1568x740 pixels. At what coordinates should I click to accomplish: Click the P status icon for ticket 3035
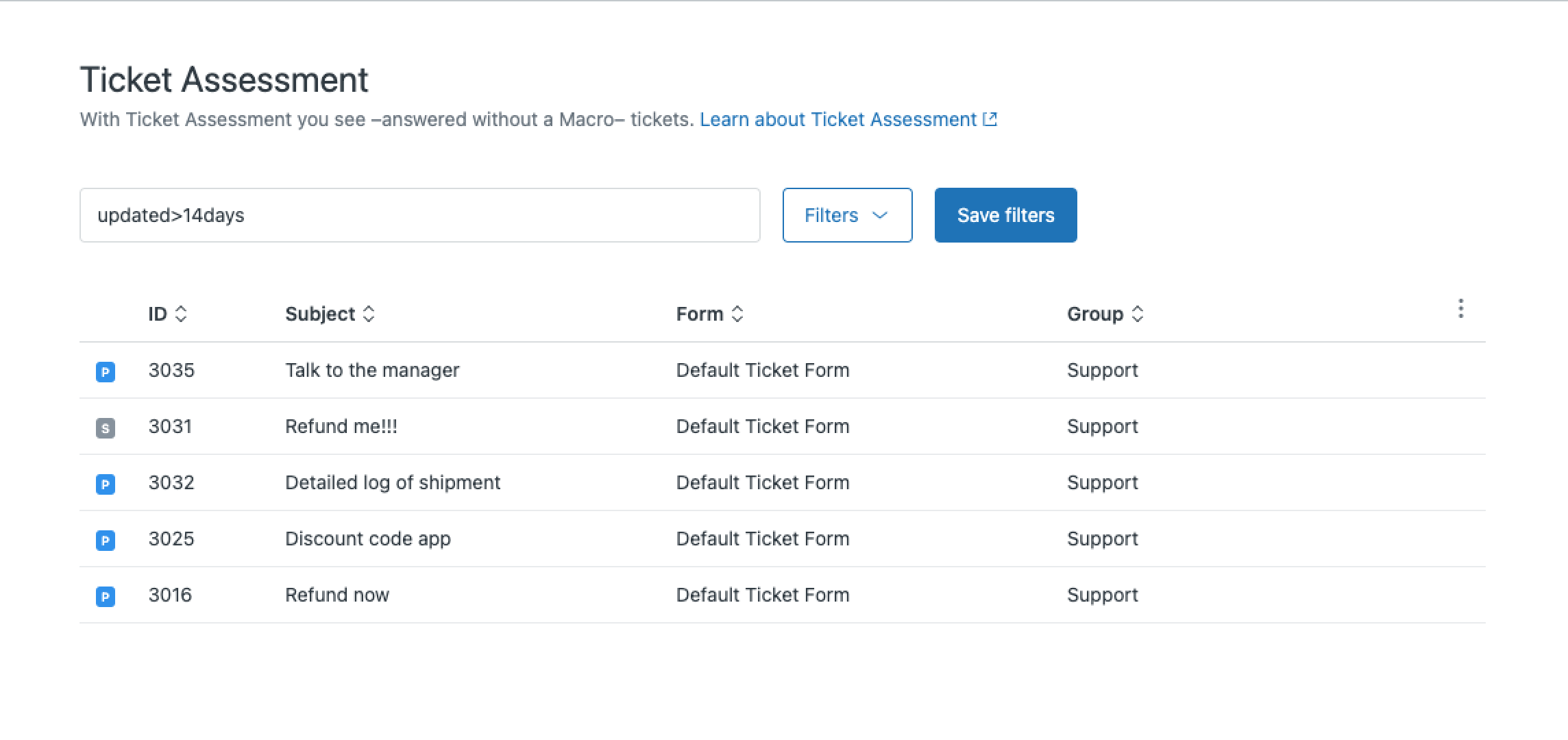105,371
